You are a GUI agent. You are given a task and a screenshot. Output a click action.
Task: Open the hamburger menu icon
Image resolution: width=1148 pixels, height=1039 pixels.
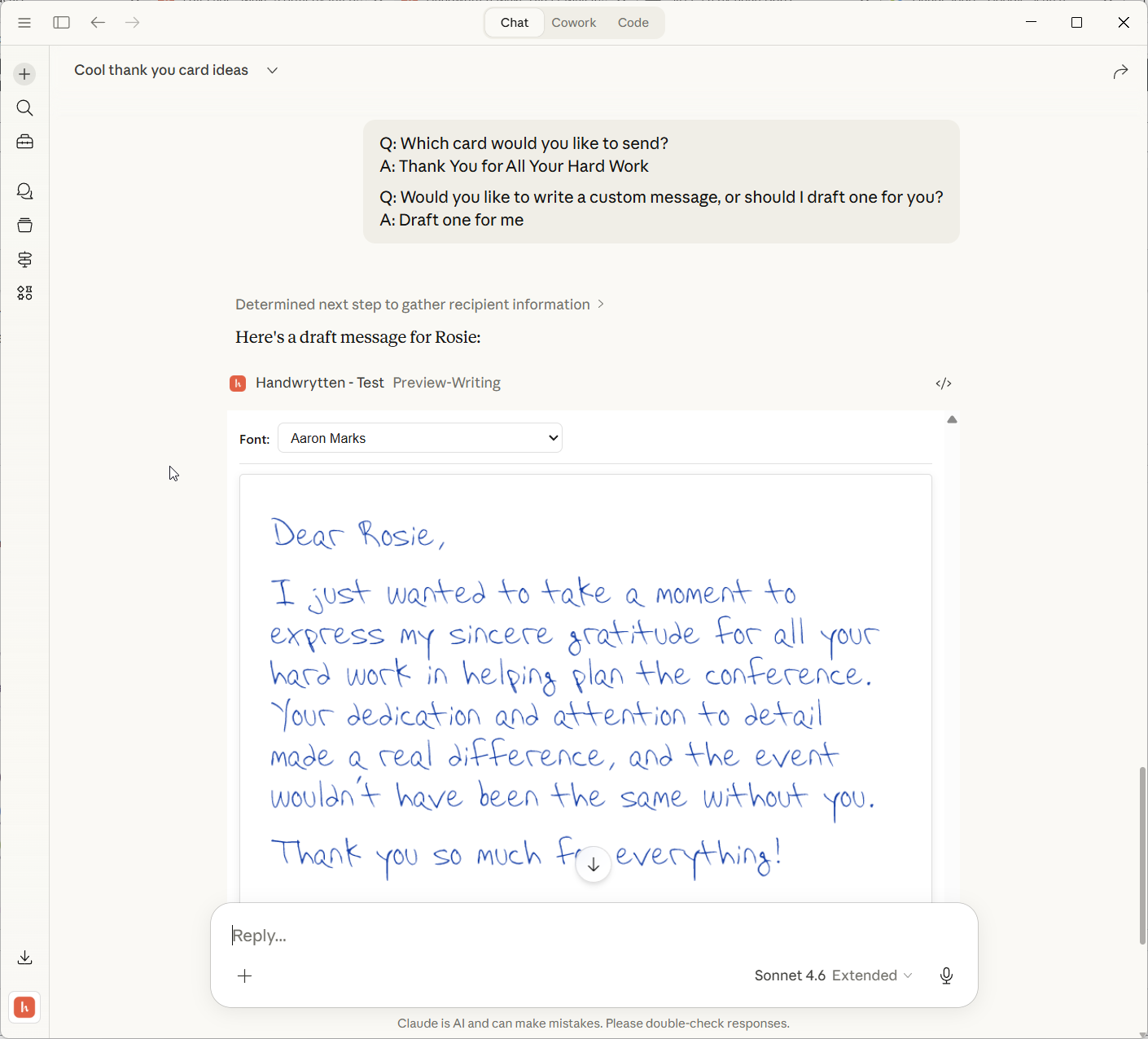coord(24,23)
